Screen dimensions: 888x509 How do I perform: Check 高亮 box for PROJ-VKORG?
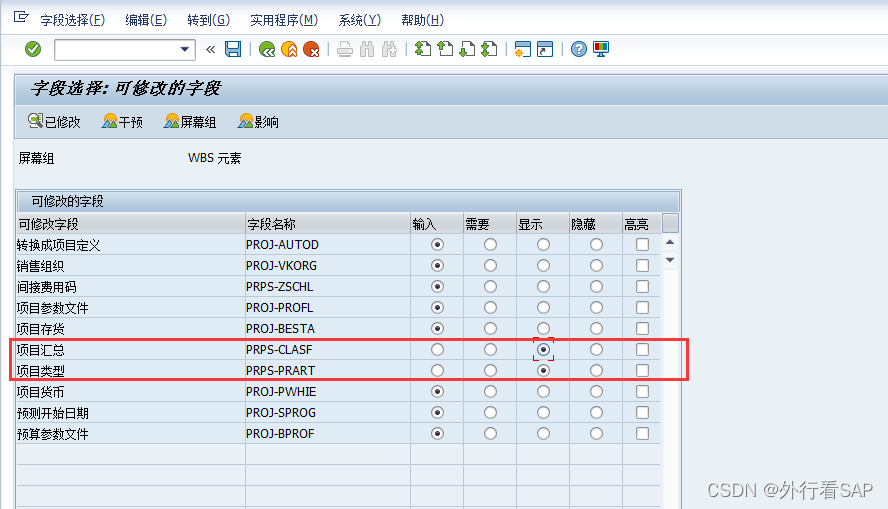(642, 266)
